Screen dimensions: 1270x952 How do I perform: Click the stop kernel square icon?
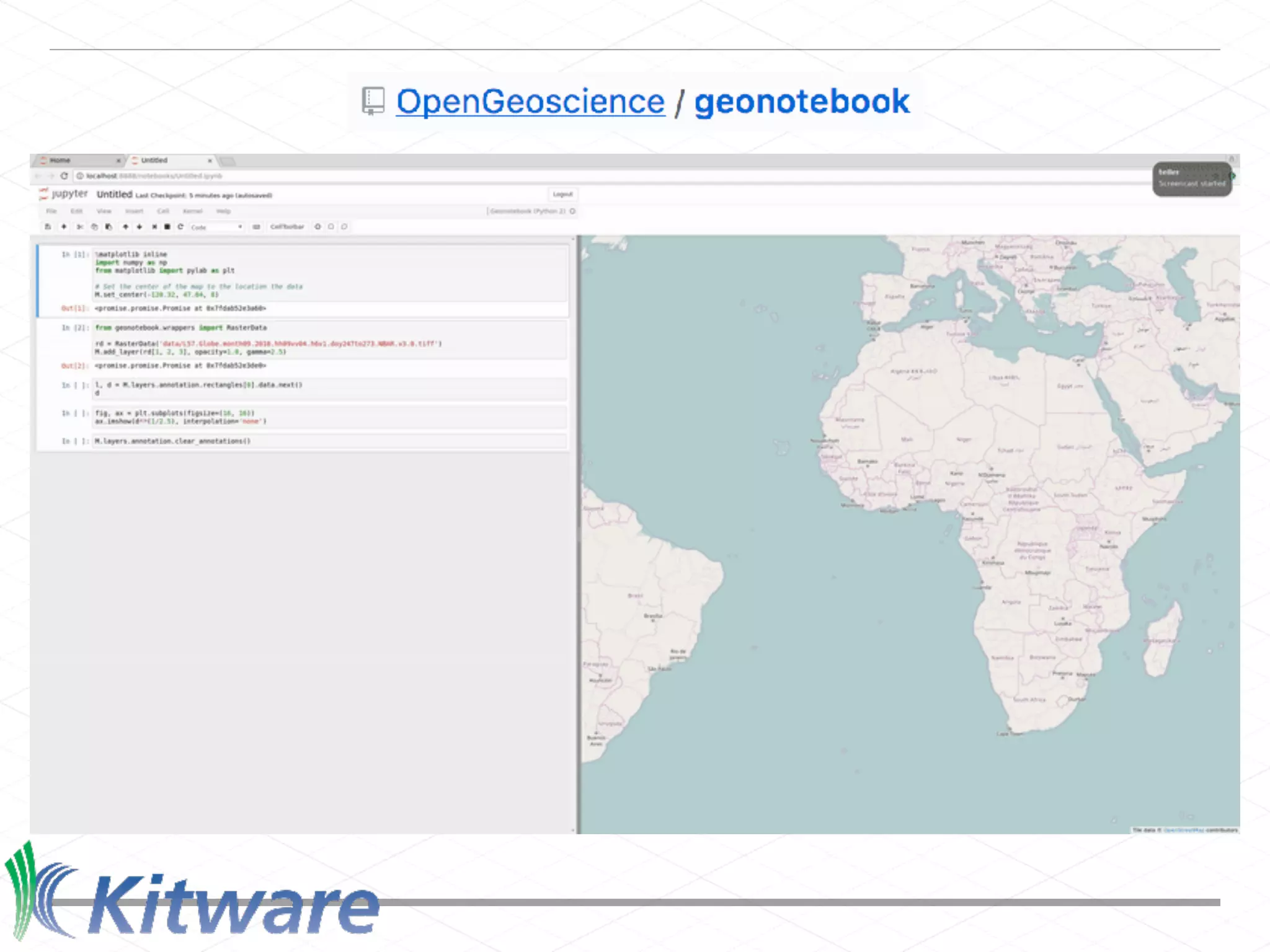167,227
